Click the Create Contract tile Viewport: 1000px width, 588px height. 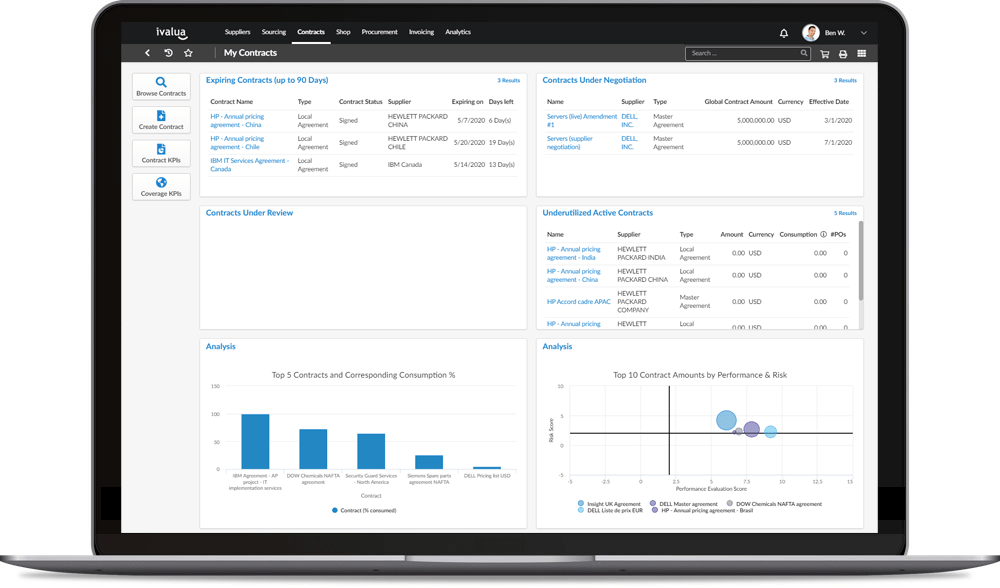(x=161, y=120)
